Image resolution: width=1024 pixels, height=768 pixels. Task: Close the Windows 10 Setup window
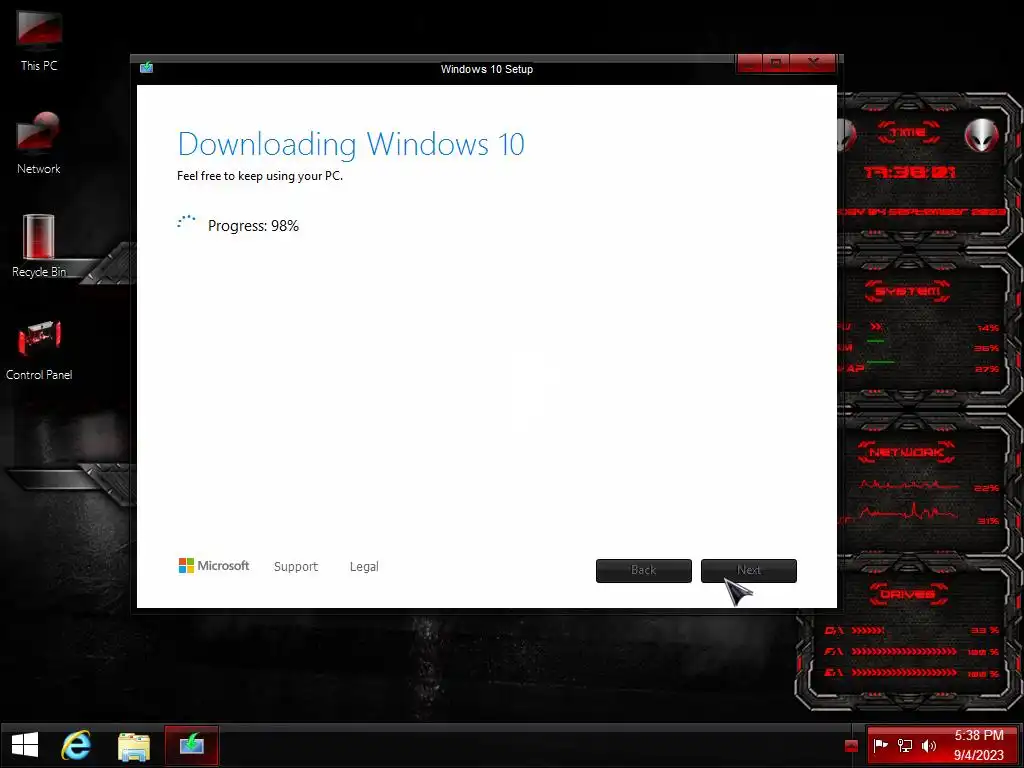point(812,63)
